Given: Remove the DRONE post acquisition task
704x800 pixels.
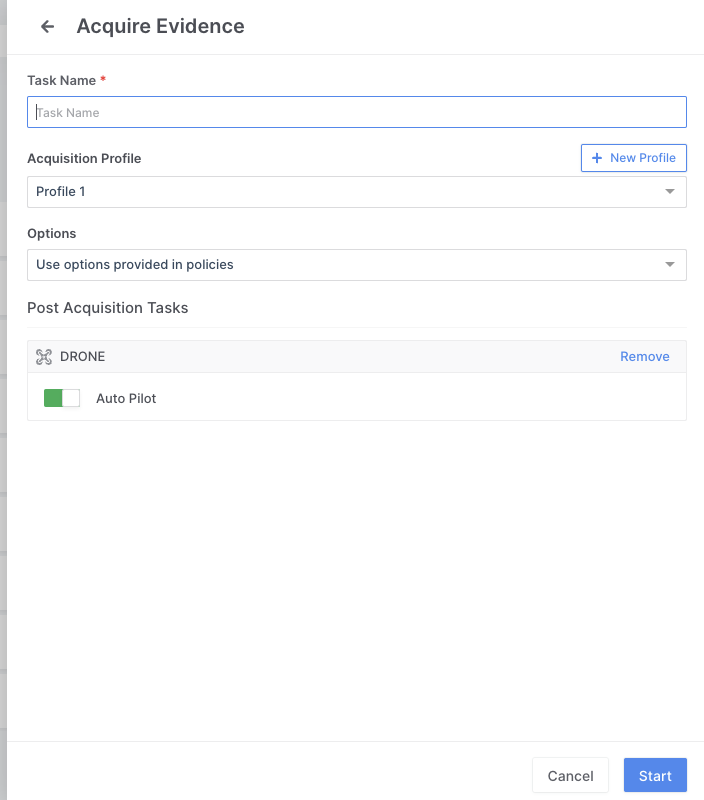Looking at the screenshot, I should point(645,356).
